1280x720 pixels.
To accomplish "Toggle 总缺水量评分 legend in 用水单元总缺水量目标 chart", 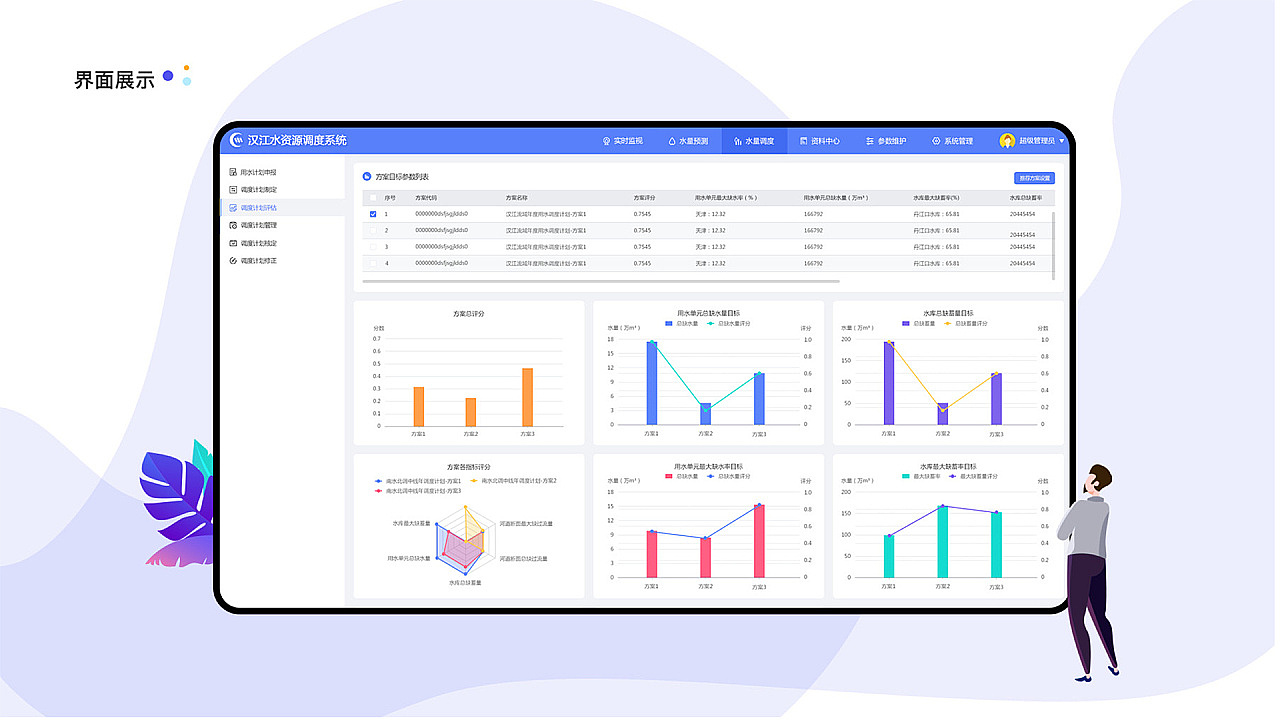I will [729, 324].
